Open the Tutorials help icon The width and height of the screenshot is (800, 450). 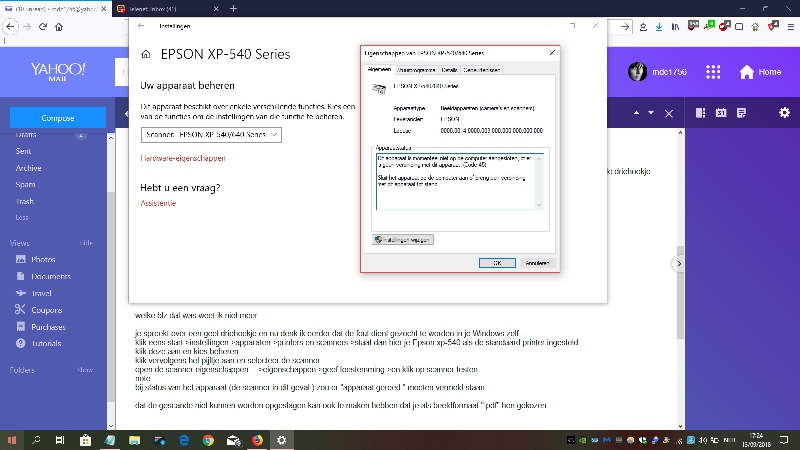click(20, 343)
